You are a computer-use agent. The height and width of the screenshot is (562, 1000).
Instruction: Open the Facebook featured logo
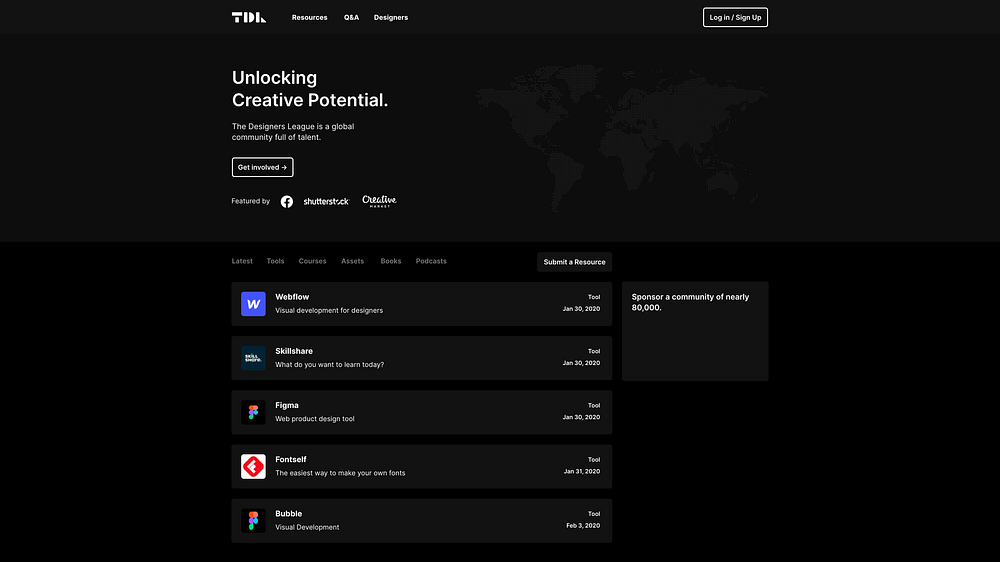[x=287, y=202]
